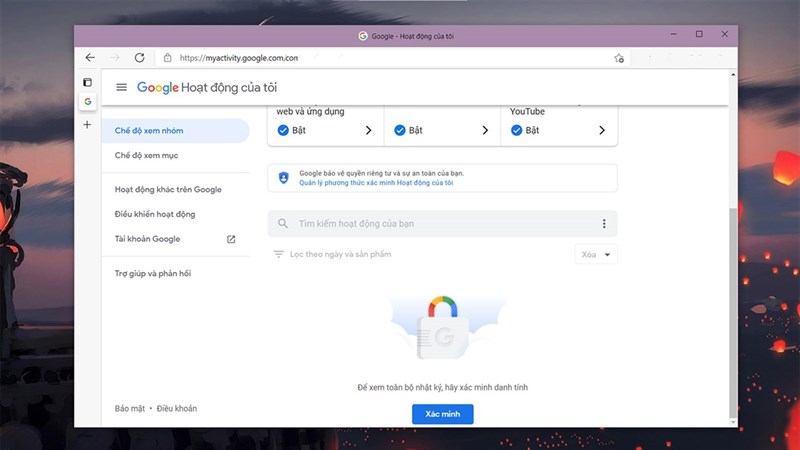Open the Xóa dropdown
The width and height of the screenshot is (800, 450).
[x=596, y=254]
